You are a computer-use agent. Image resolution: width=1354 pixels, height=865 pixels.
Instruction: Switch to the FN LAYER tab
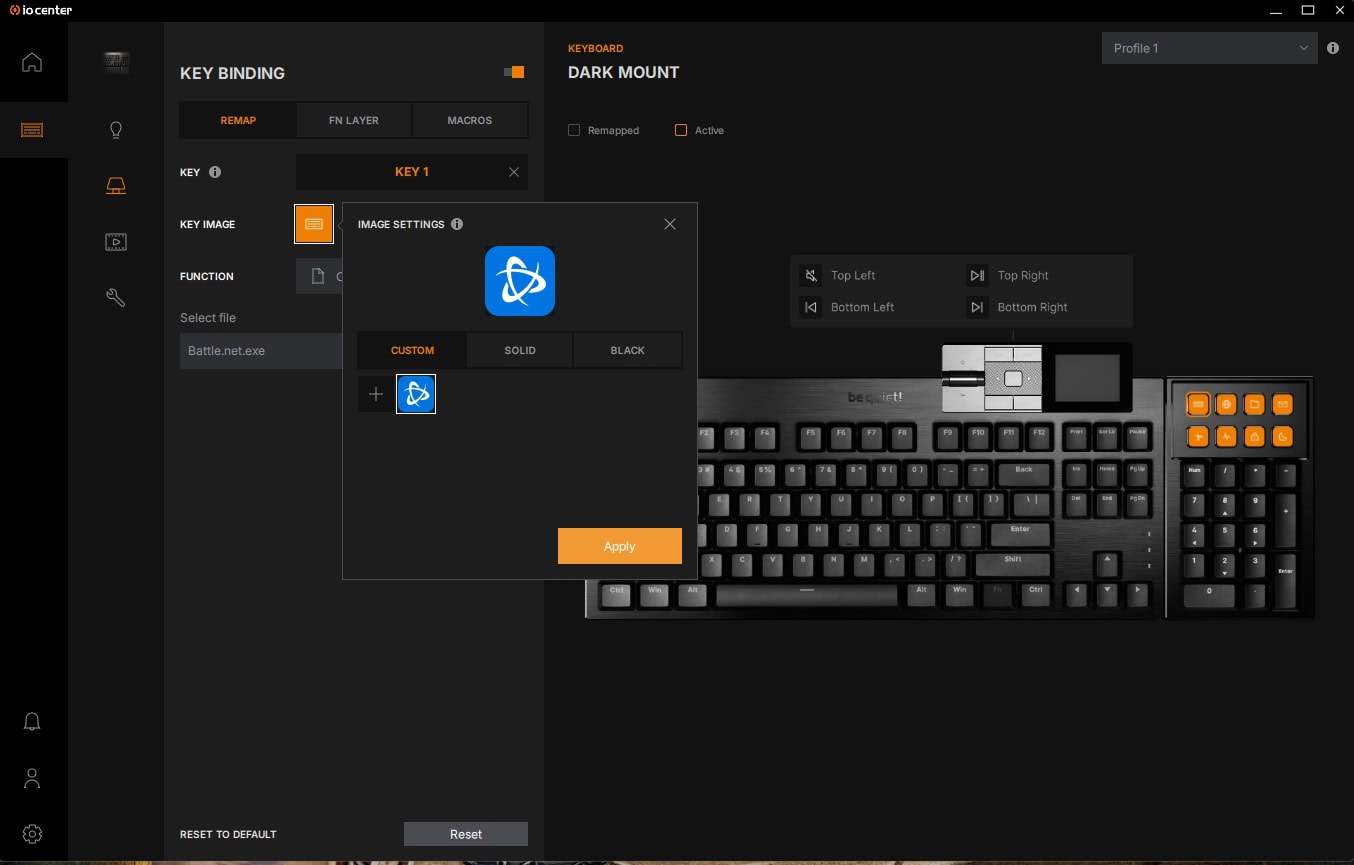354,120
